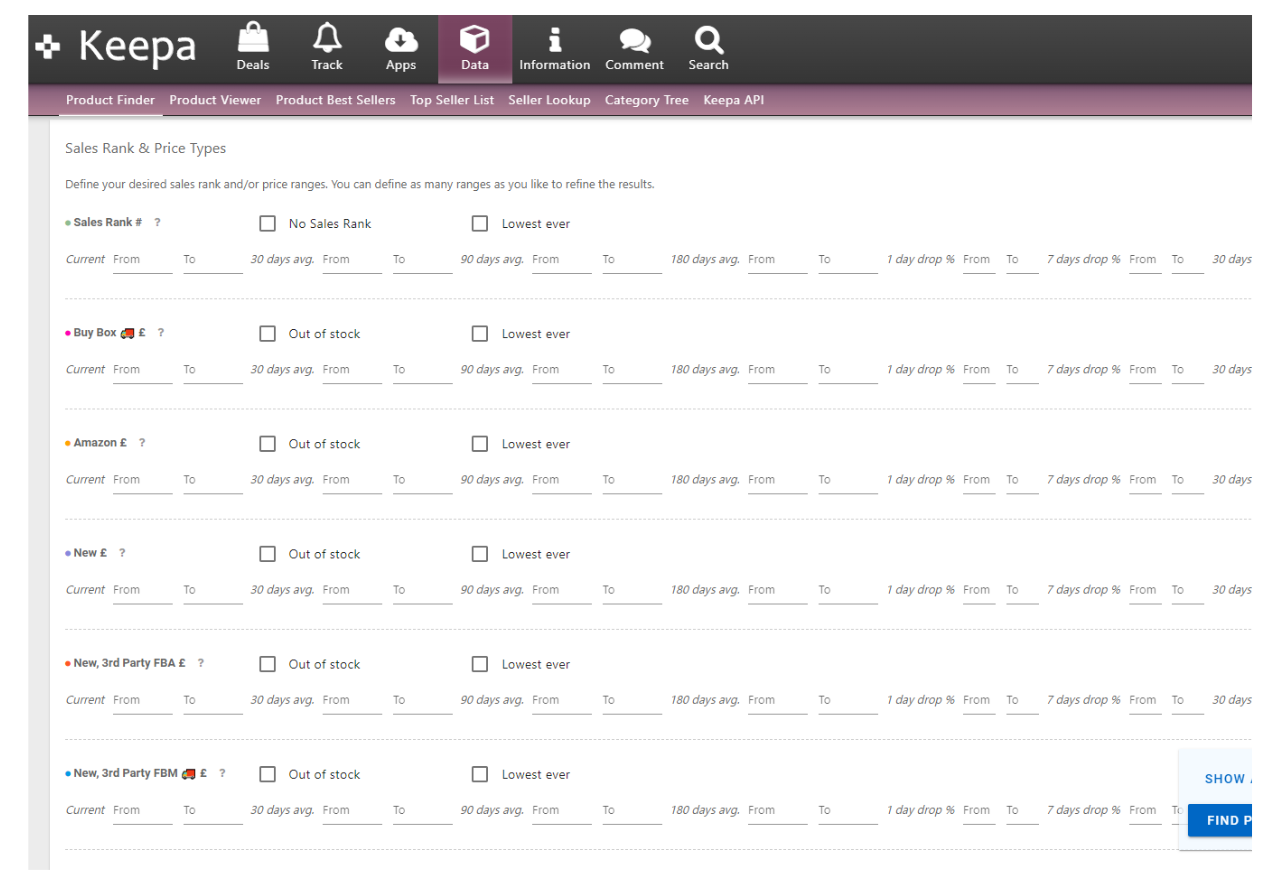Open the Product Viewer tab
This screenshot has height=885, width=1280.
click(x=215, y=100)
